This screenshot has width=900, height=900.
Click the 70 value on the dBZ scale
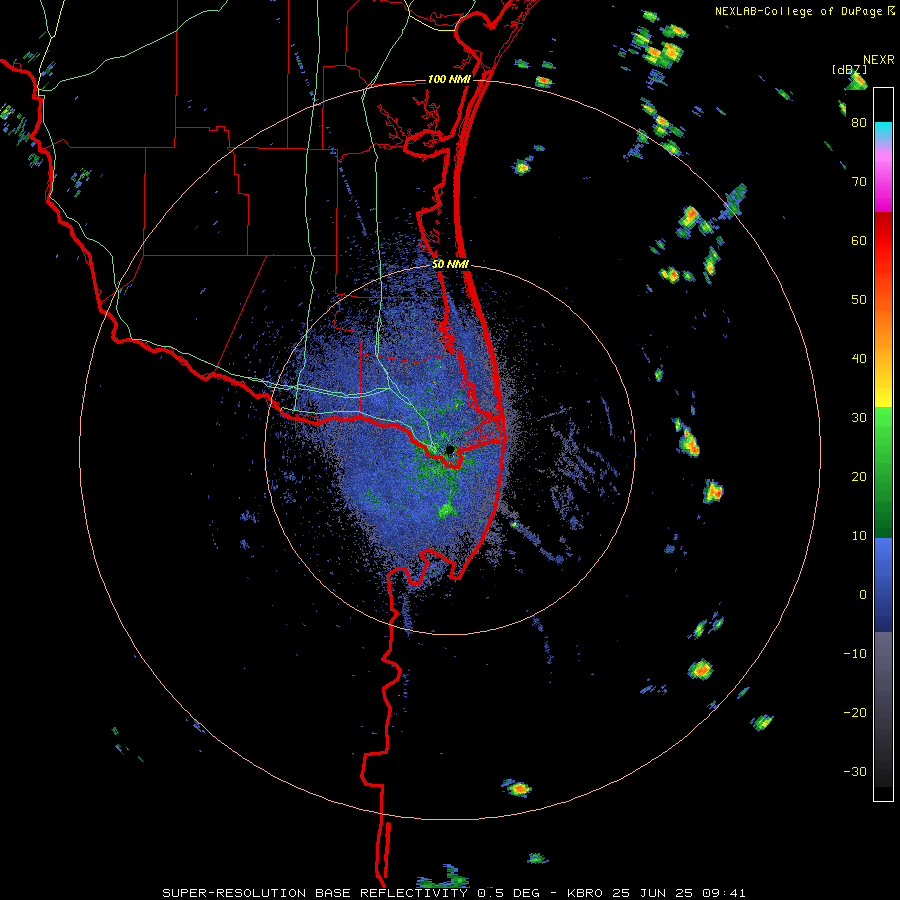coord(859,182)
